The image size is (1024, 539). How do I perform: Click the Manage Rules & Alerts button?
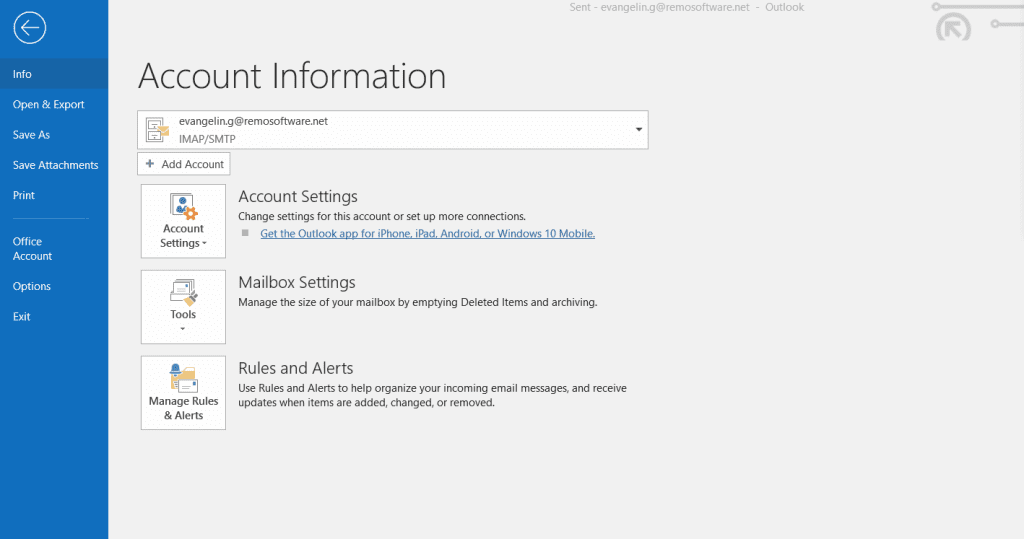[x=184, y=393]
